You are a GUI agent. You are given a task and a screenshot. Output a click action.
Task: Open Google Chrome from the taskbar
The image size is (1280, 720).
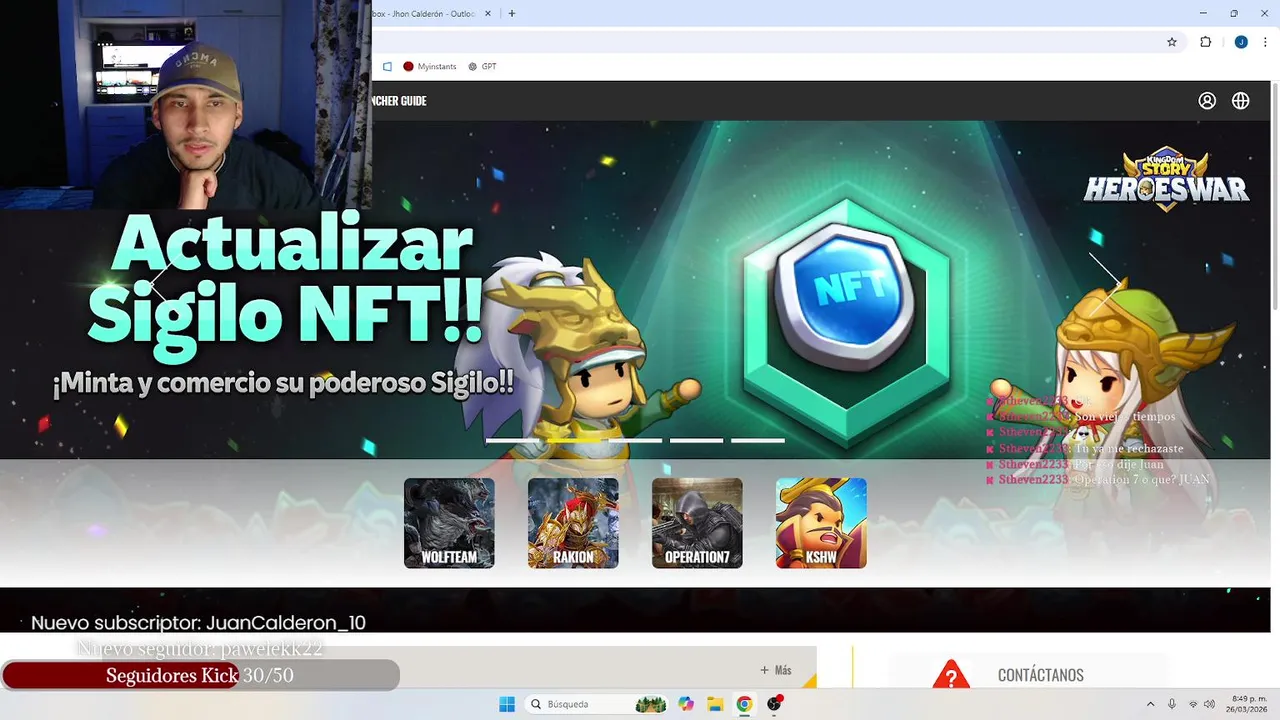(744, 704)
